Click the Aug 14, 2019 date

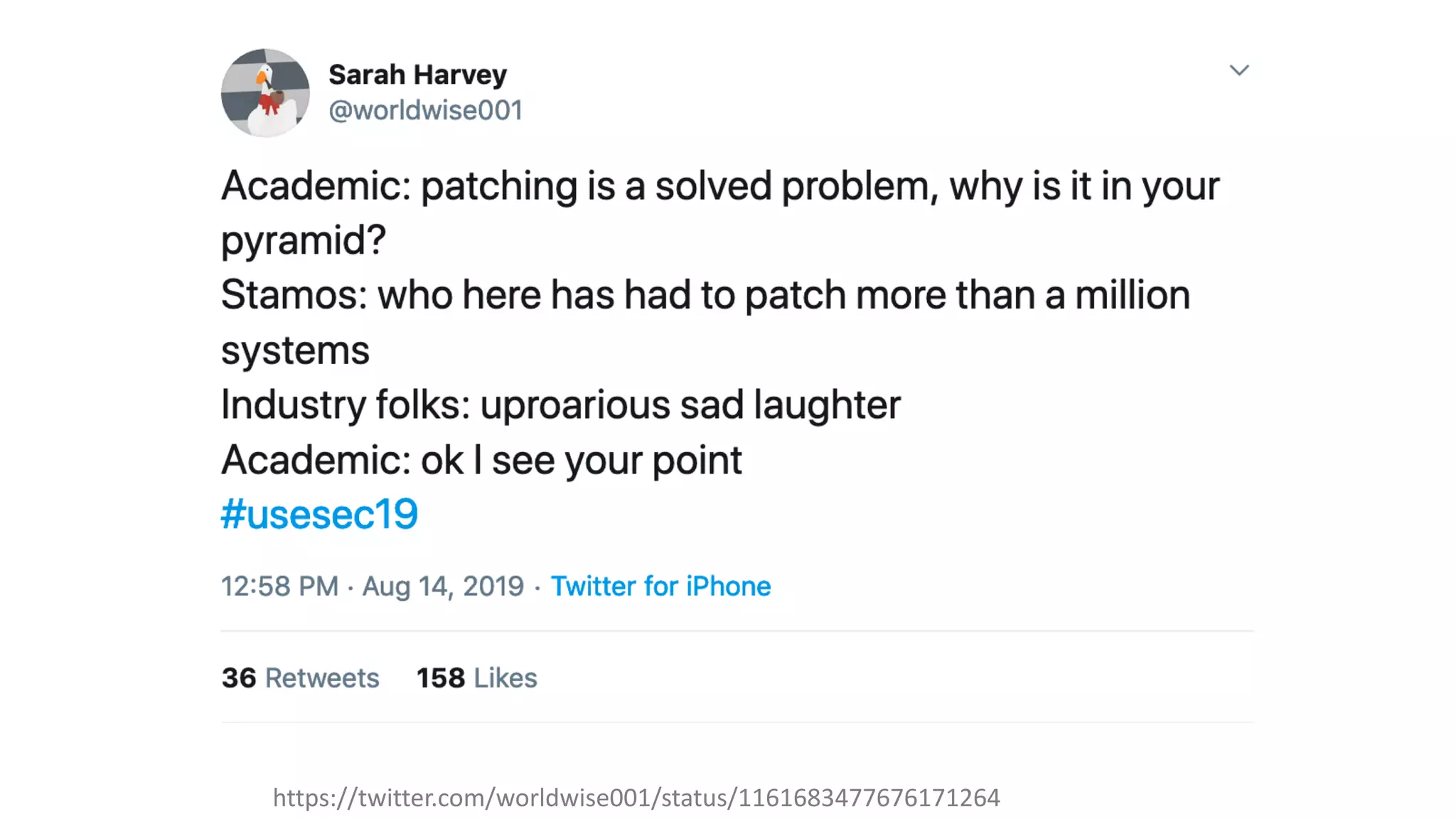pos(443,587)
